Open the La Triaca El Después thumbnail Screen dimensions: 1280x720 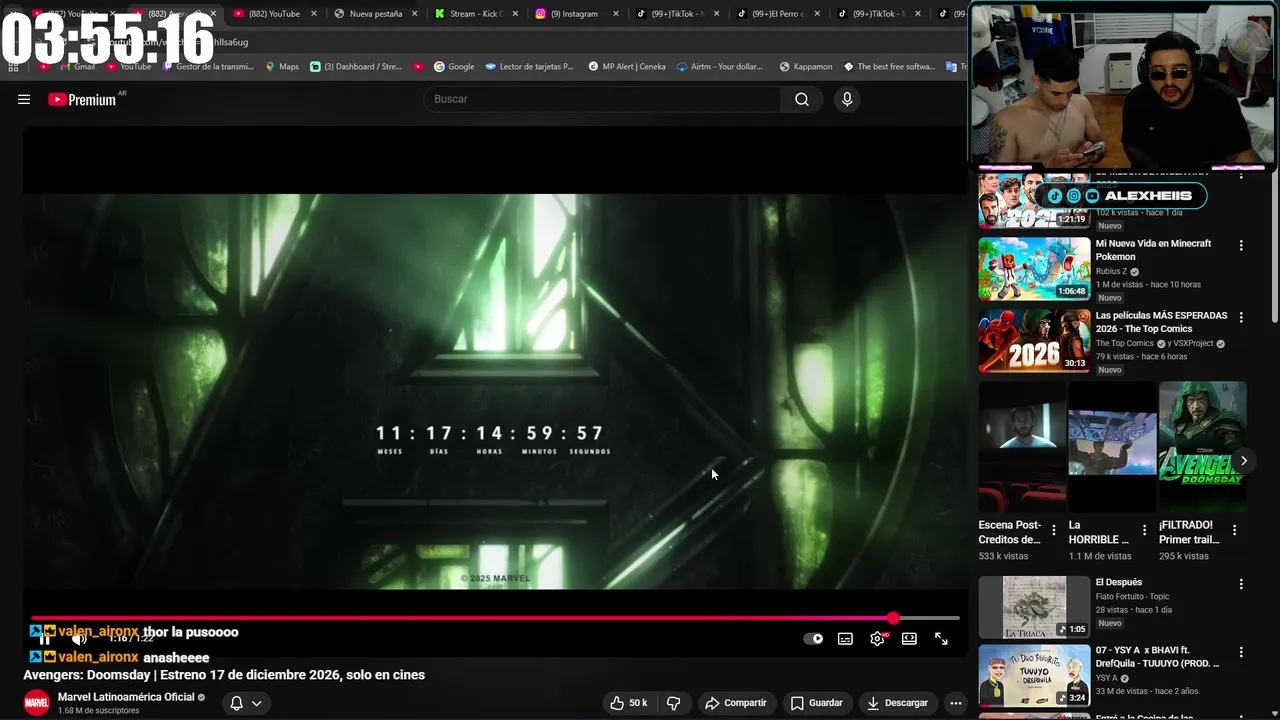[x=1034, y=607]
